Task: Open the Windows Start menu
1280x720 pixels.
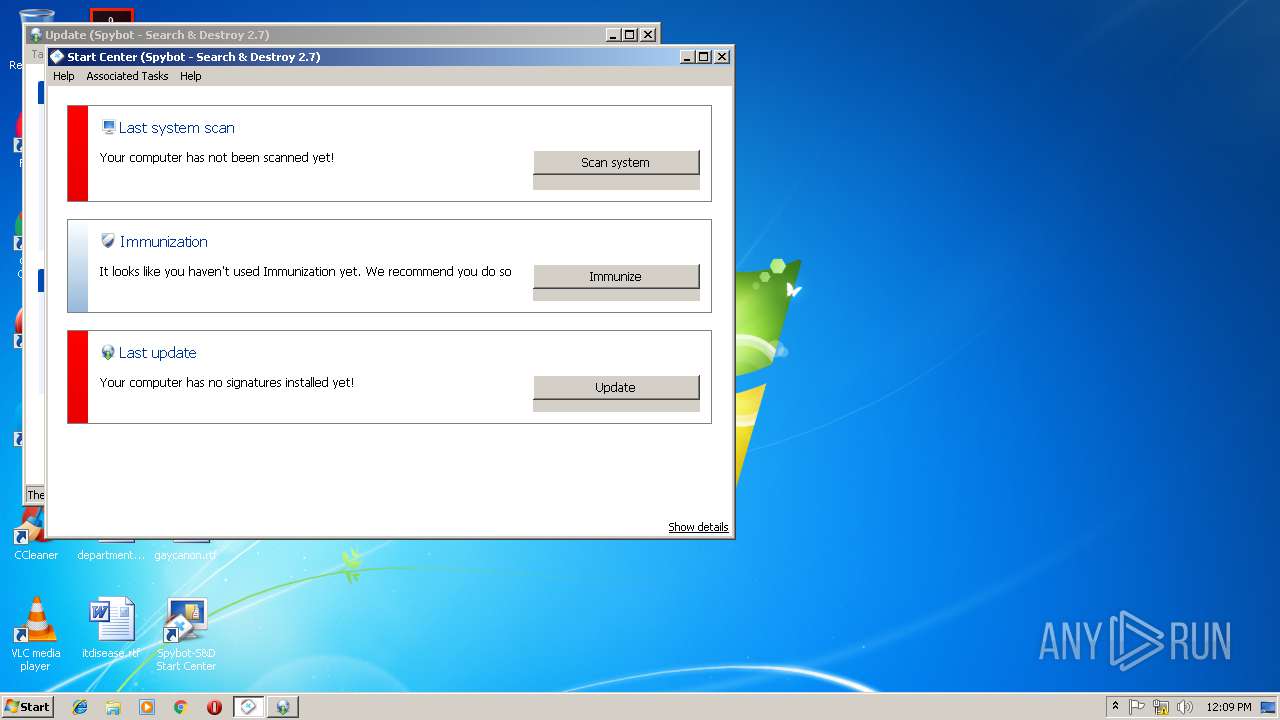Action: click(27, 707)
